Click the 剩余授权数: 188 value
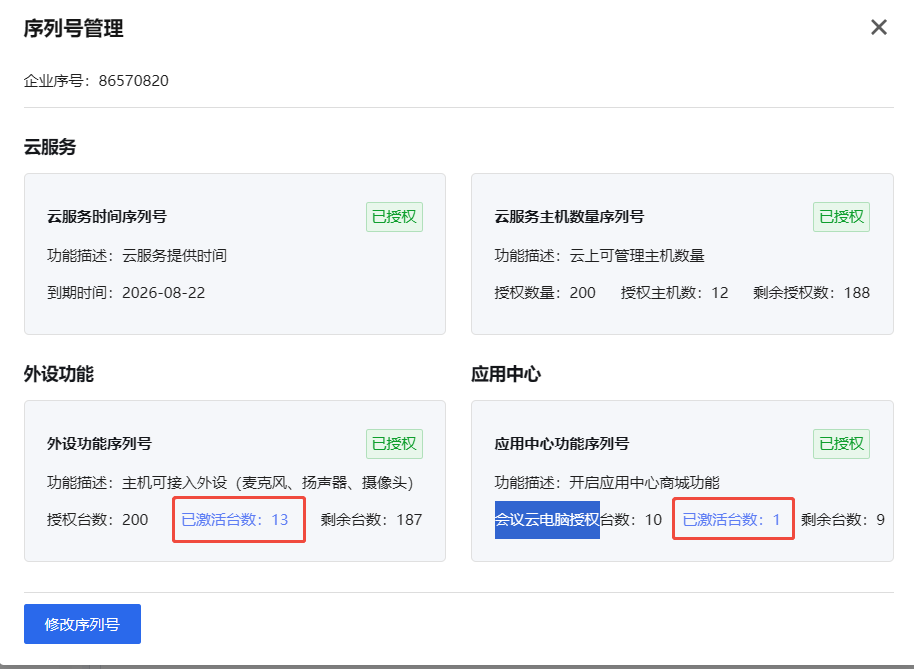Screen dimensions: 914x669 [811, 293]
